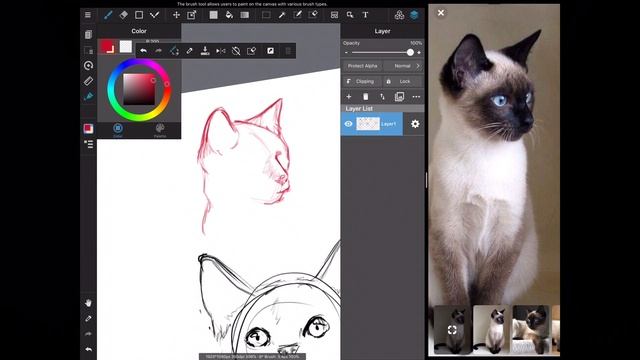
Task: Pick the Eyedropper in the floating toolbar
Action: (189, 51)
